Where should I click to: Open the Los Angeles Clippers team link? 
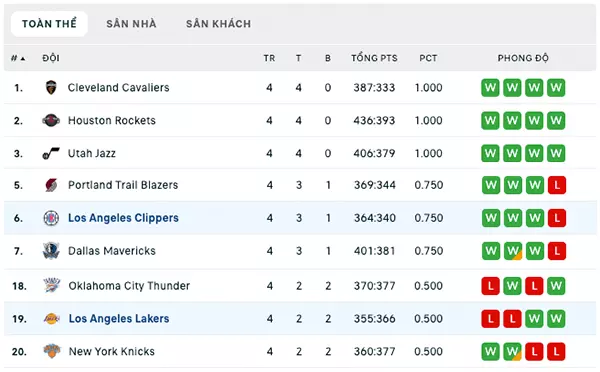[123, 218]
